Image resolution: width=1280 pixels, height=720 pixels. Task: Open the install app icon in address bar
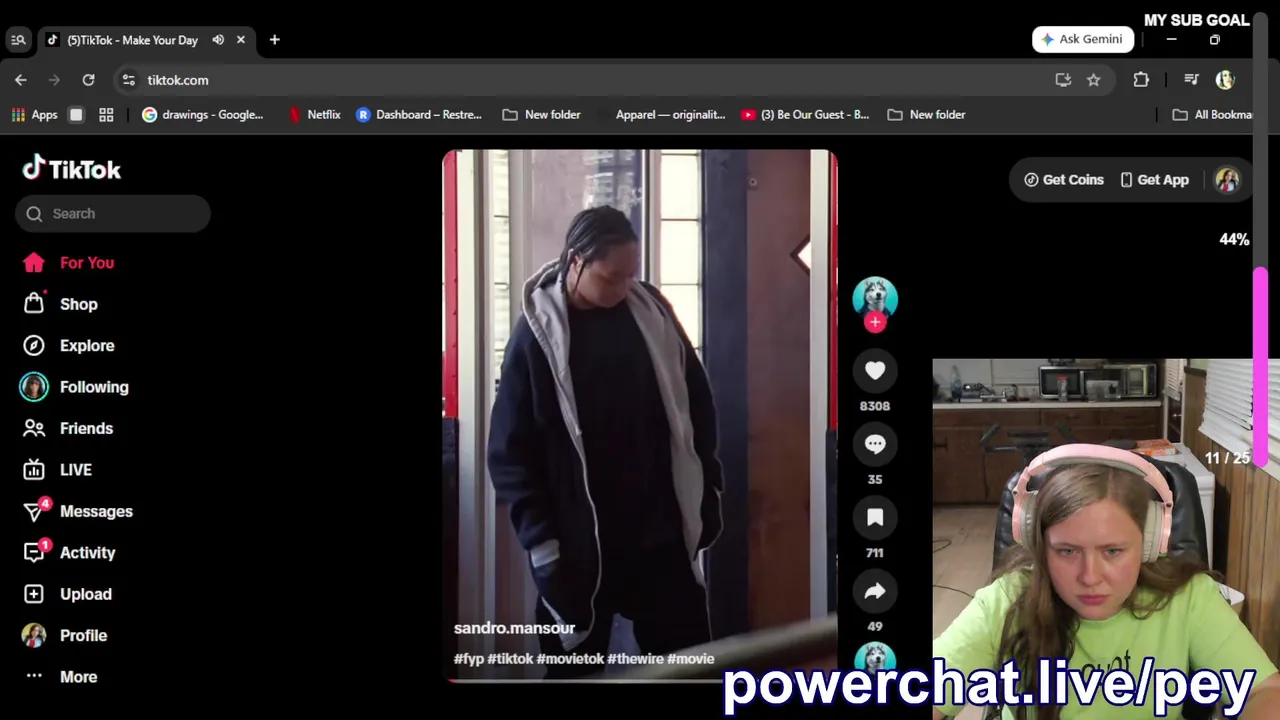1063,80
